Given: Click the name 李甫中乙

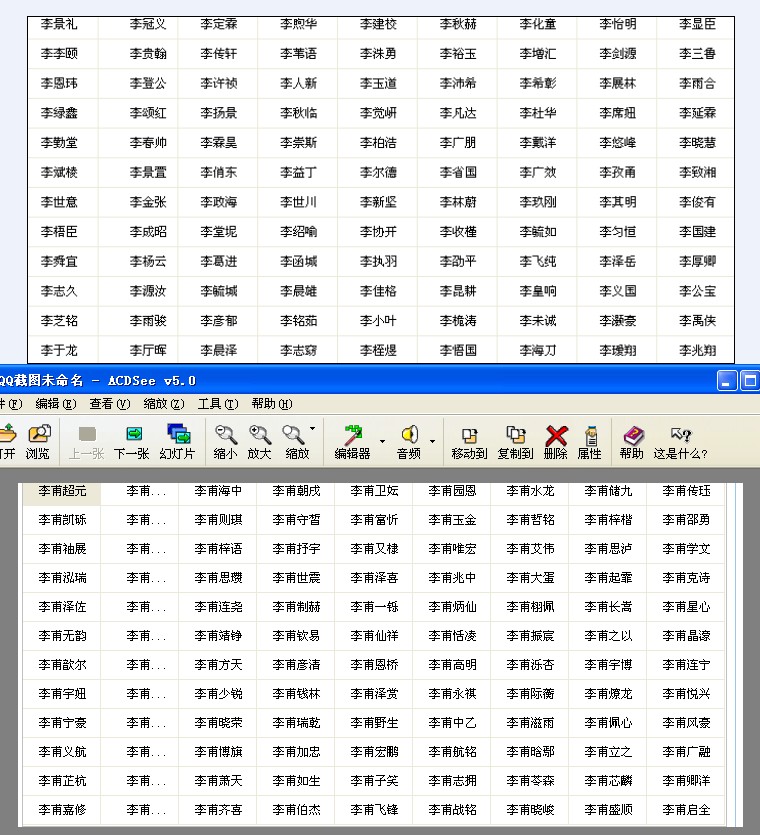Looking at the screenshot, I should point(452,723).
